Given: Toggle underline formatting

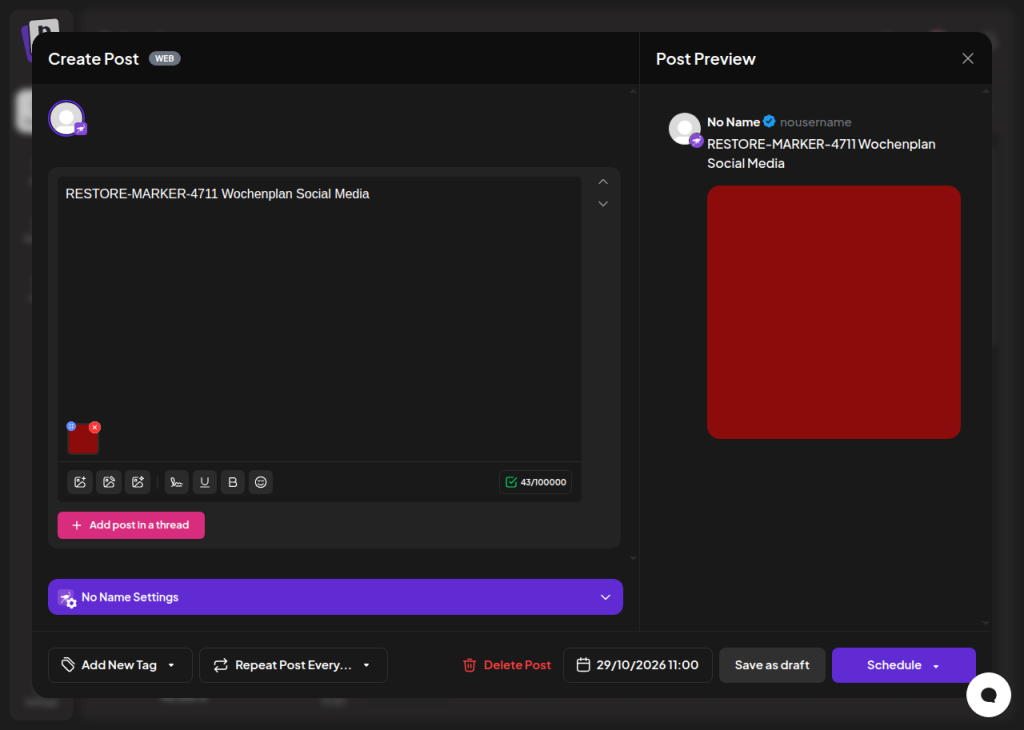Looking at the screenshot, I should (204, 482).
